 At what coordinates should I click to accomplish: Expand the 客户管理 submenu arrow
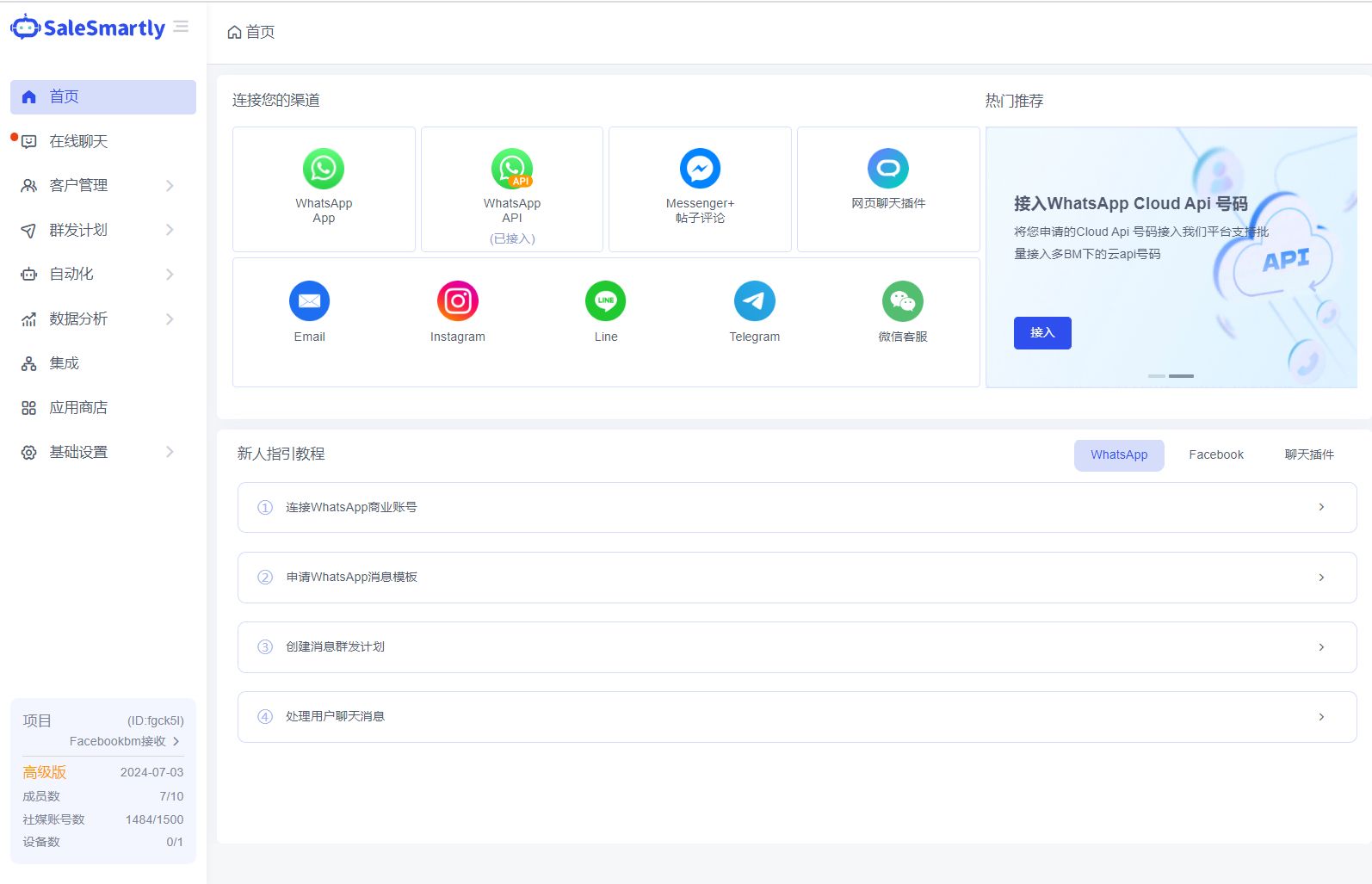click(170, 186)
